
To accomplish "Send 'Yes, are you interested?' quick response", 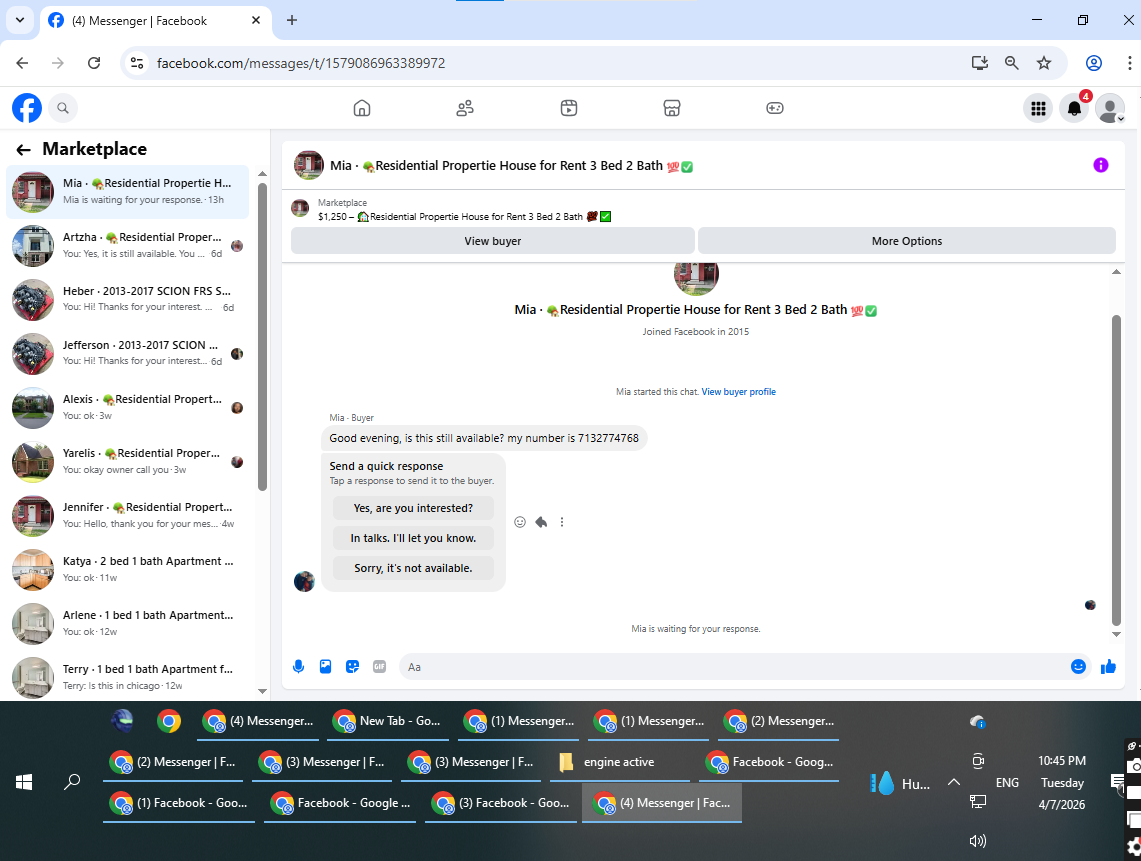I will [x=413, y=508].
